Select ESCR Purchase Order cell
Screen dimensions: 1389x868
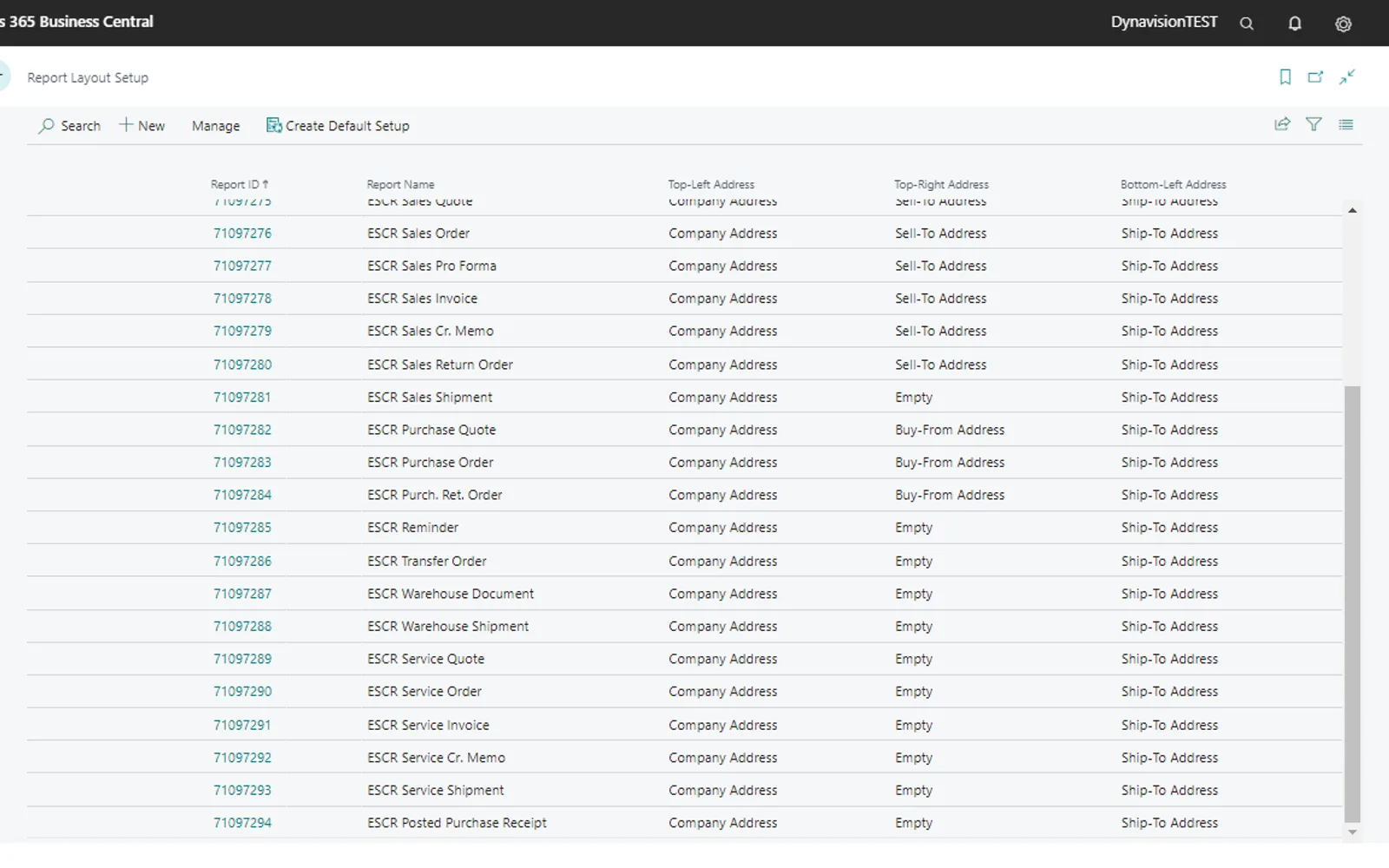(x=431, y=463)
